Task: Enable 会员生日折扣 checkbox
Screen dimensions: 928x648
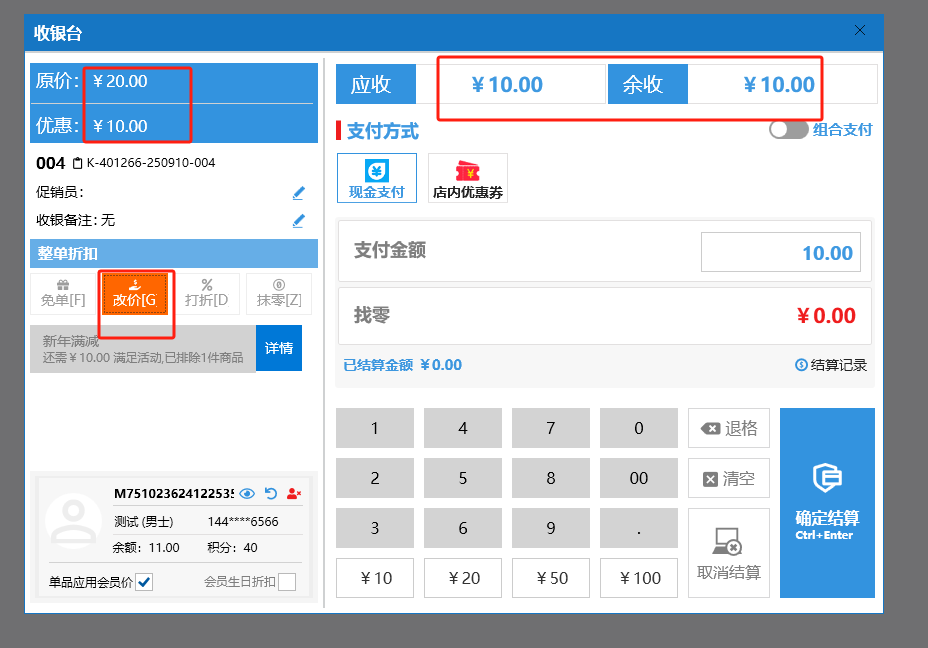Action: point(287,582)
